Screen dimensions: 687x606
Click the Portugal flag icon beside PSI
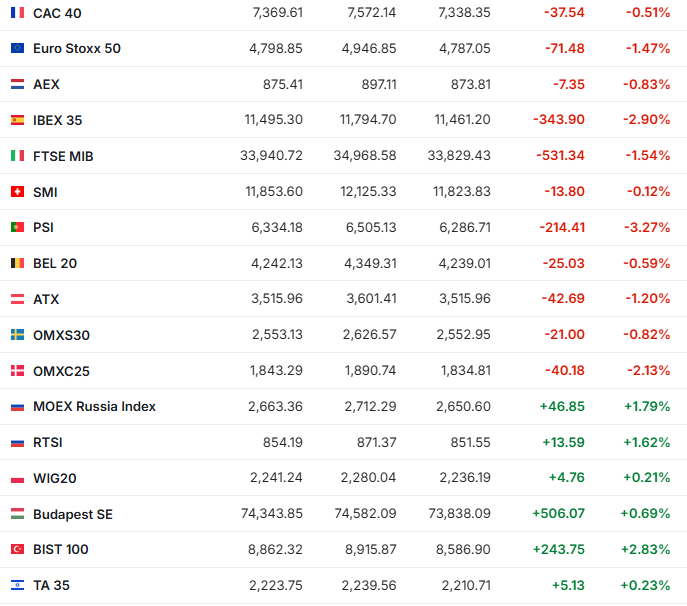[x=17, y=228]
